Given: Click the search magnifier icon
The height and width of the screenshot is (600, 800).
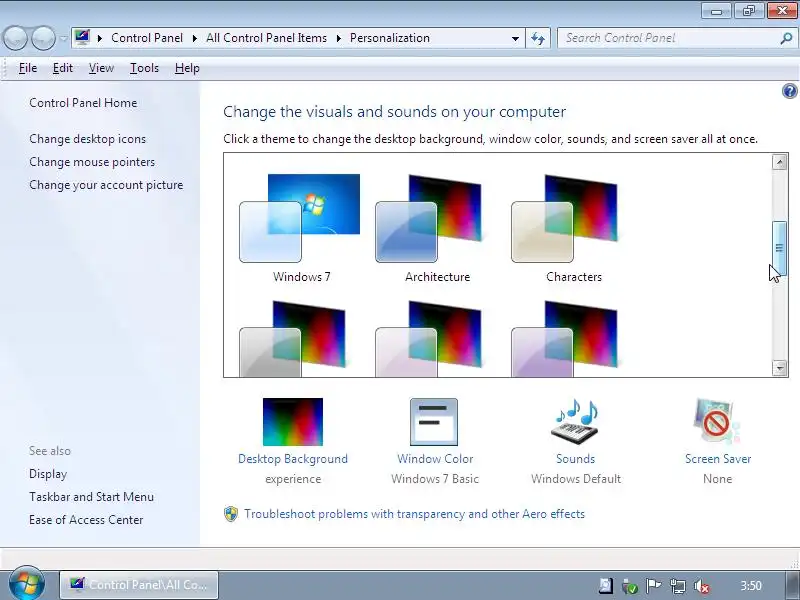Looking at the screenshot, I should (786, 38).
